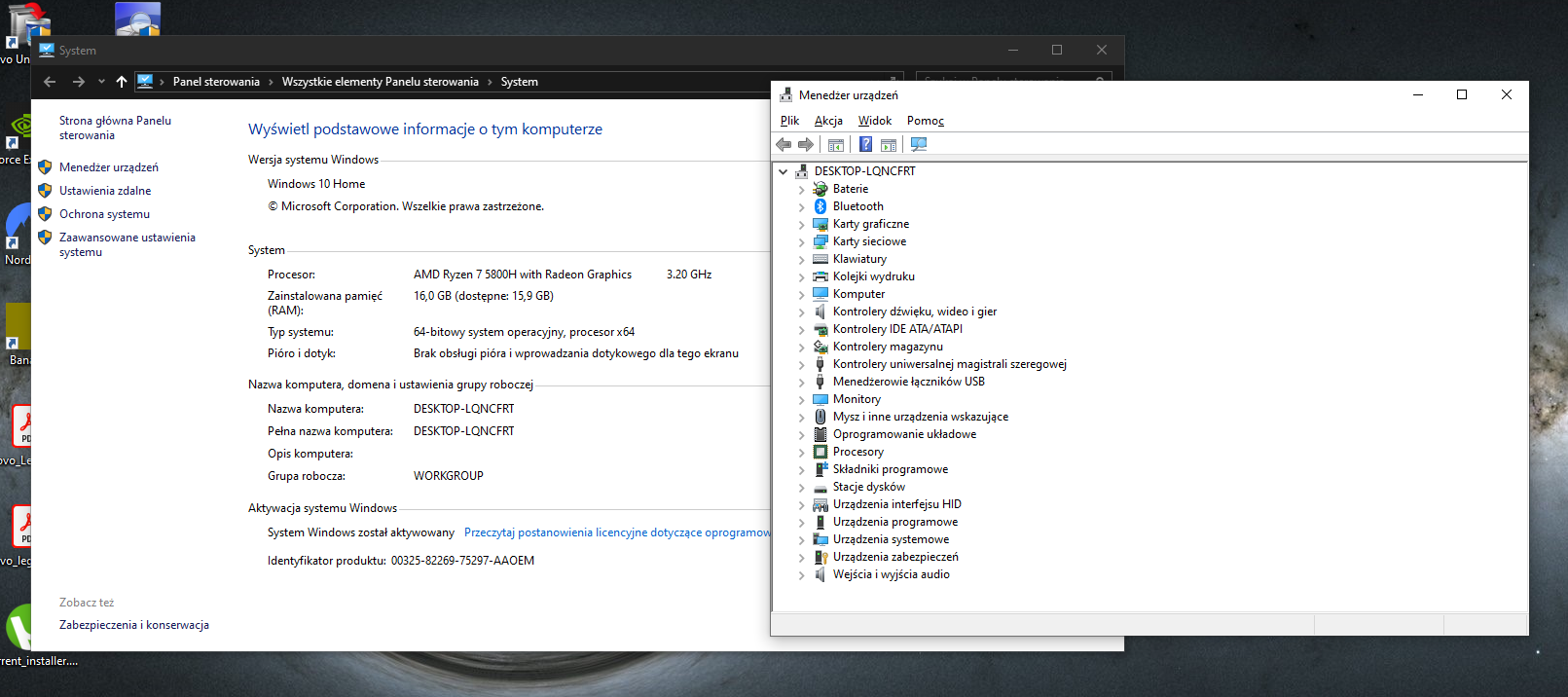Click the Help icon in Device Manager toolbar
1568x697 pixels.
(865, 144)
